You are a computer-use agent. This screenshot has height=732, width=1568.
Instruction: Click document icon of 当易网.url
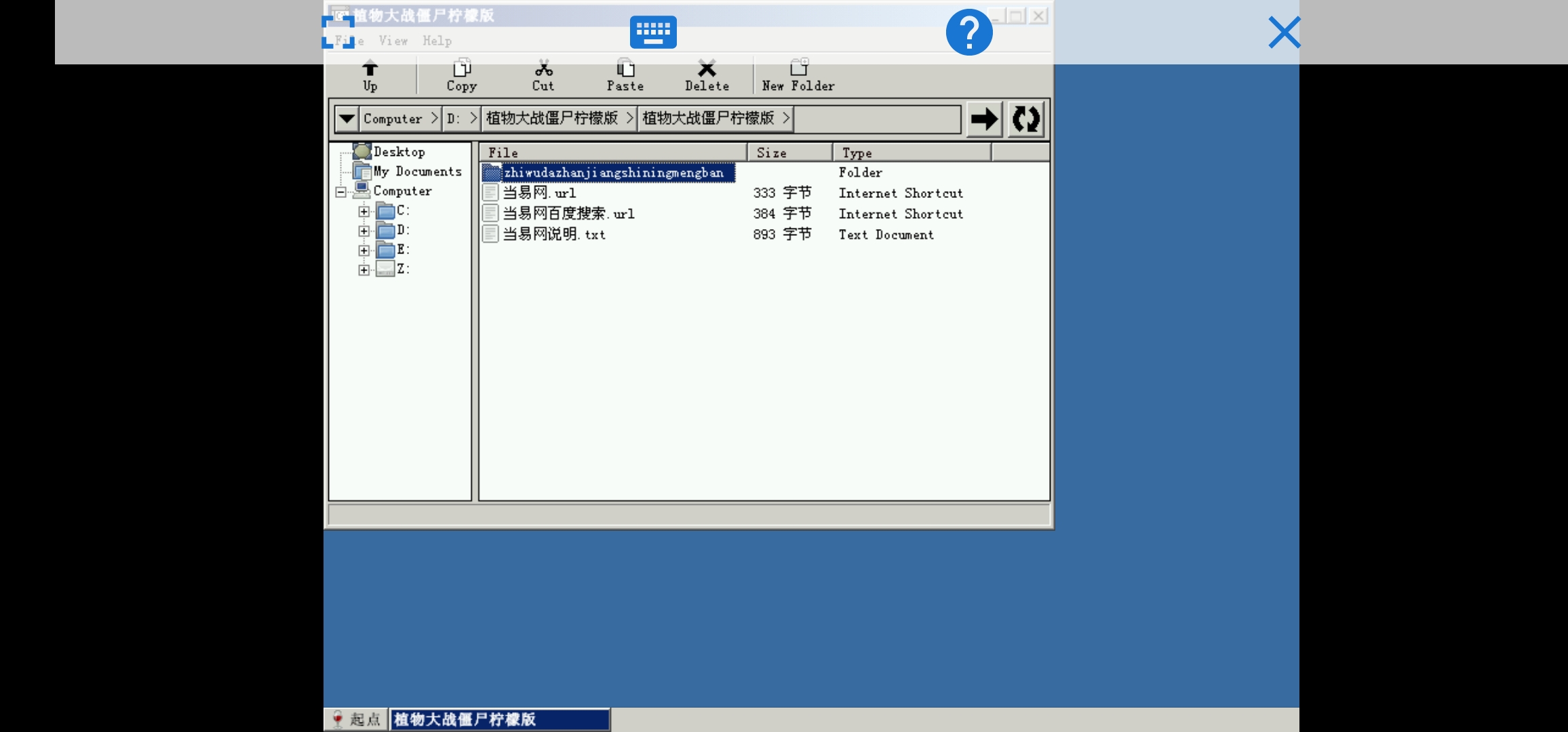click(x=490, y=193)
